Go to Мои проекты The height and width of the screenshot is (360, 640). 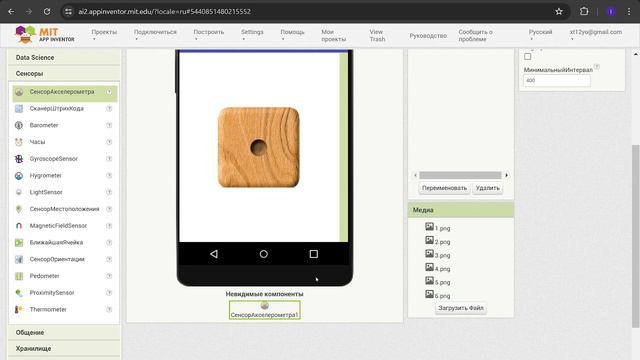click(333, 36)
